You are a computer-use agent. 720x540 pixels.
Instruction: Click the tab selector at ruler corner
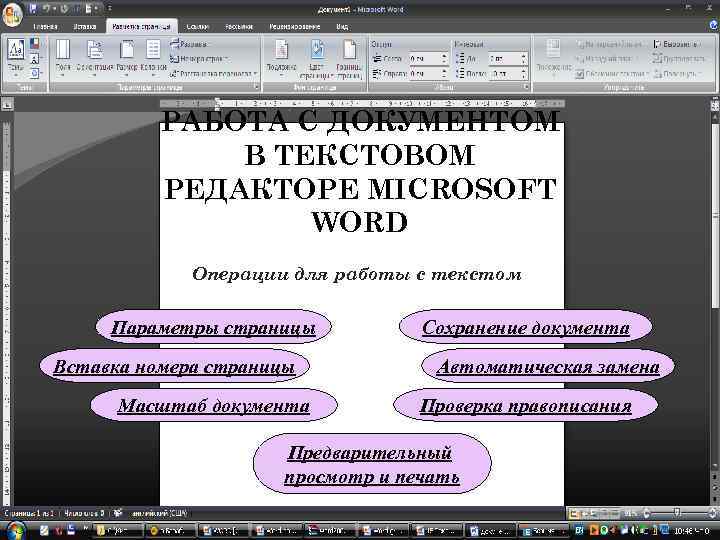(7, 105)
